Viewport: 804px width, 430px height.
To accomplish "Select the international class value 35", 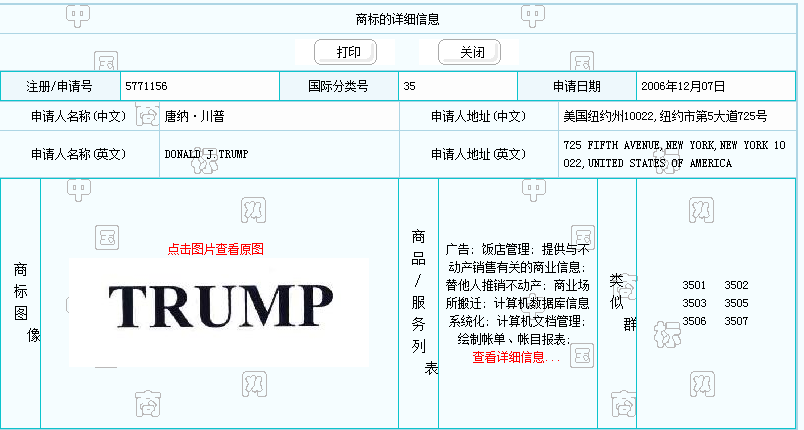I will pyautogui.click(x=410, y=87).
